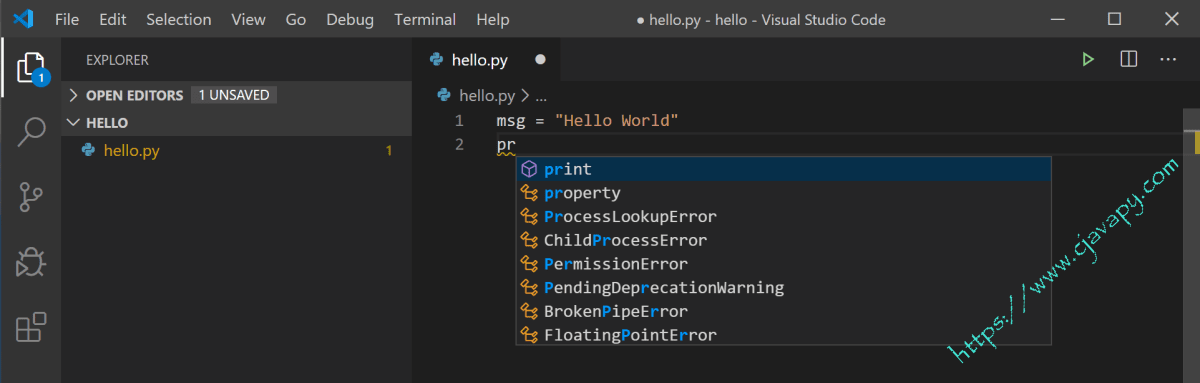Open the Edit menu

pos(113,19)
